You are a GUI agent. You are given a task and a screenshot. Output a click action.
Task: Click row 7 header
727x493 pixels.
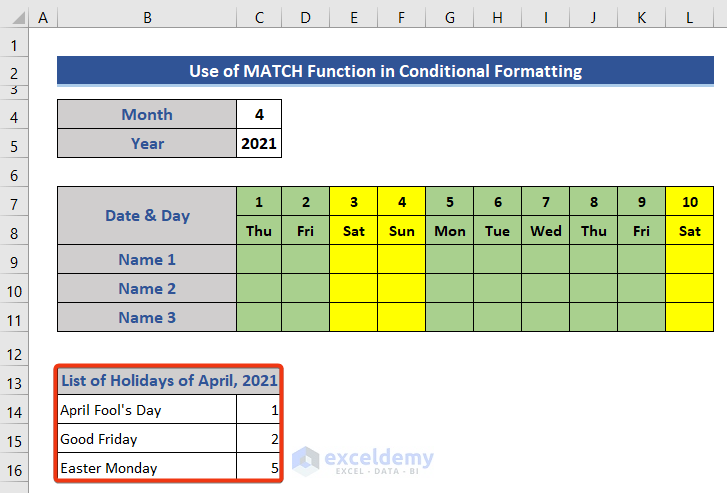(14, 203)
